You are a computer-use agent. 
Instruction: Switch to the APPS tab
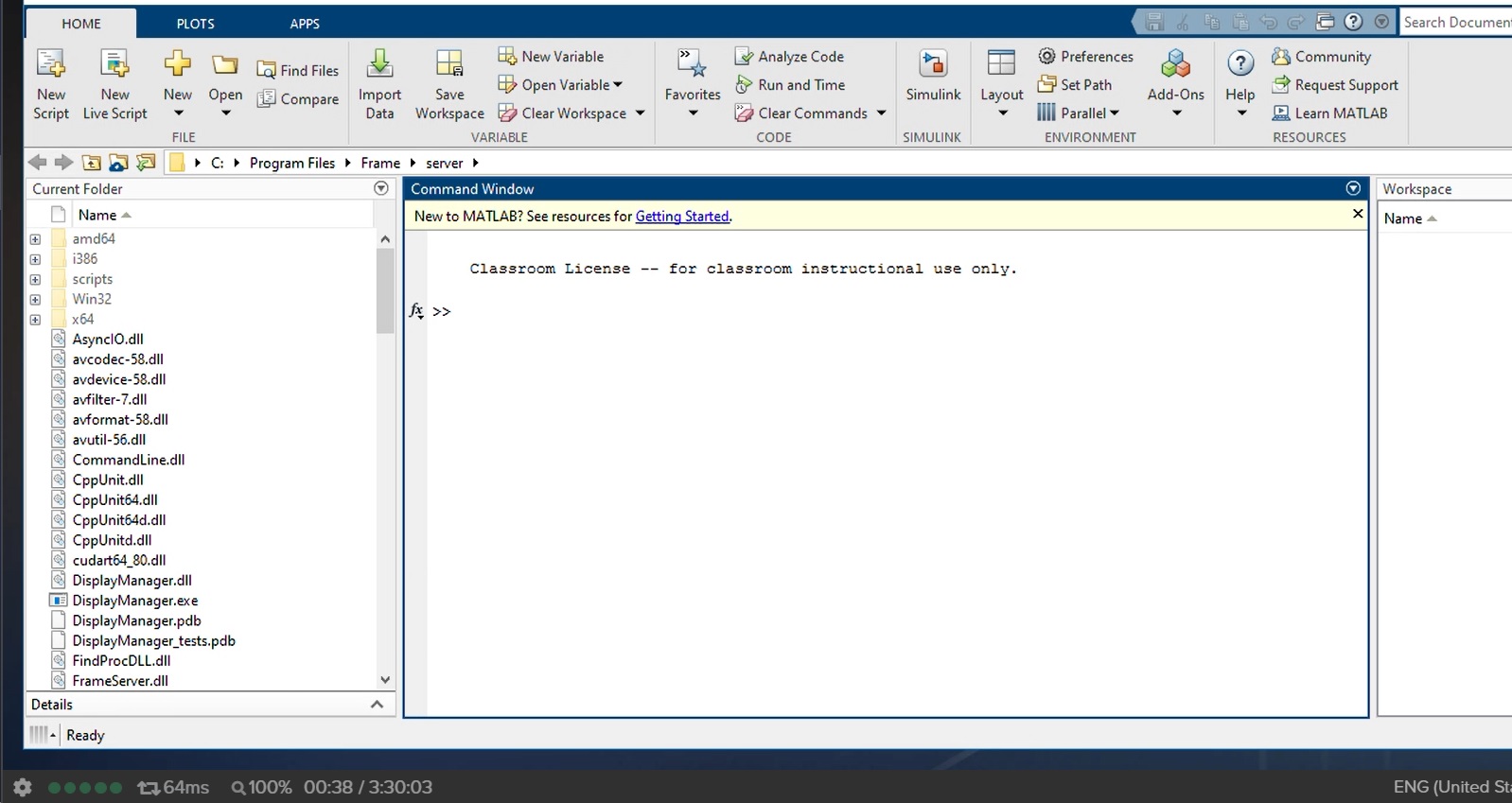(305, 24)
